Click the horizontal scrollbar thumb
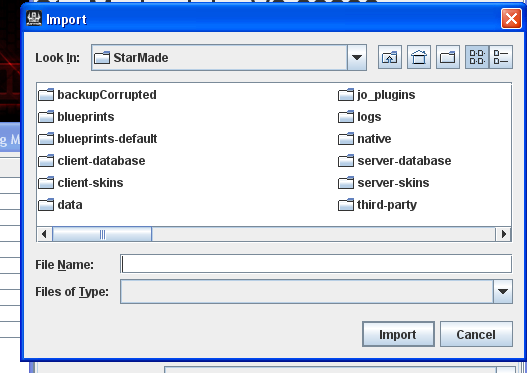The width and height of the screenshot is (527, 373). [x=102, y=234]
